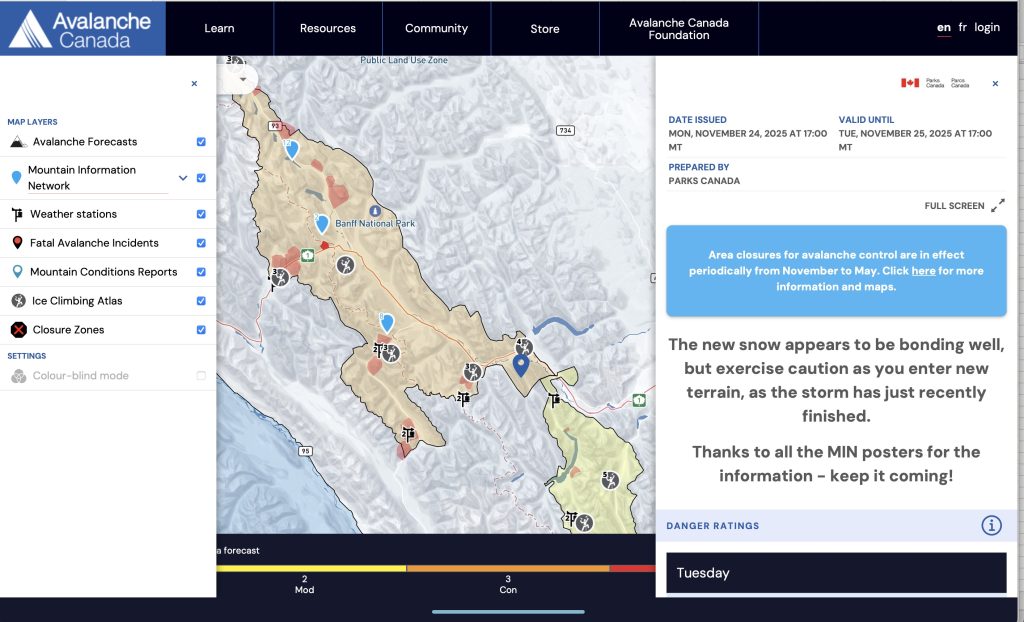Uncheck the Avalanche Forecasts layer checkbox

click(201, 142)
